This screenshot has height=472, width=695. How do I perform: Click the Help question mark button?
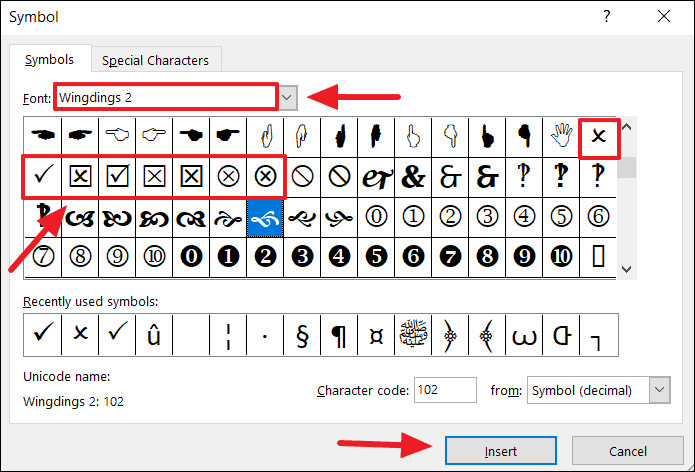pyautogui.click(x=608, y=18)
